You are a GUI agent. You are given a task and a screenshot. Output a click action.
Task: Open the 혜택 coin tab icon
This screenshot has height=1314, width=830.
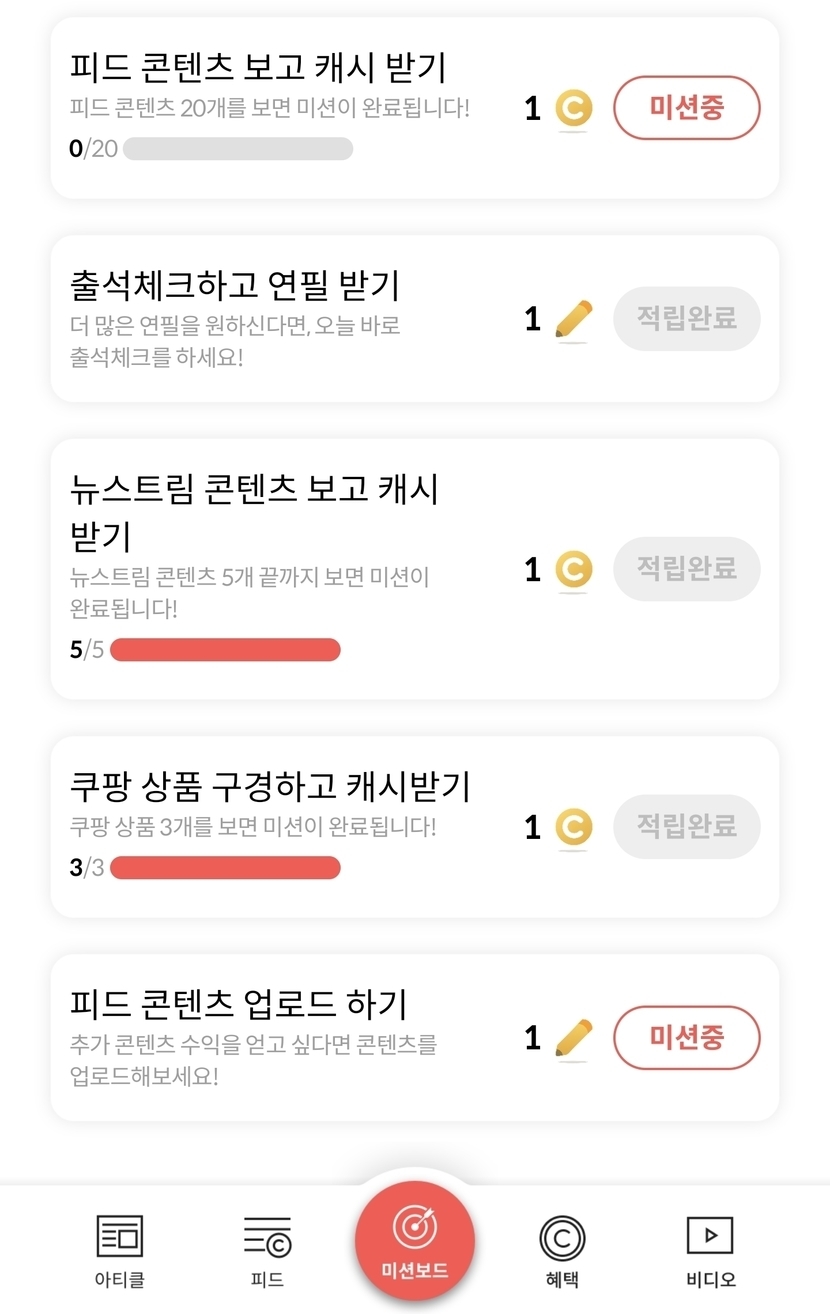point(562,1237)
